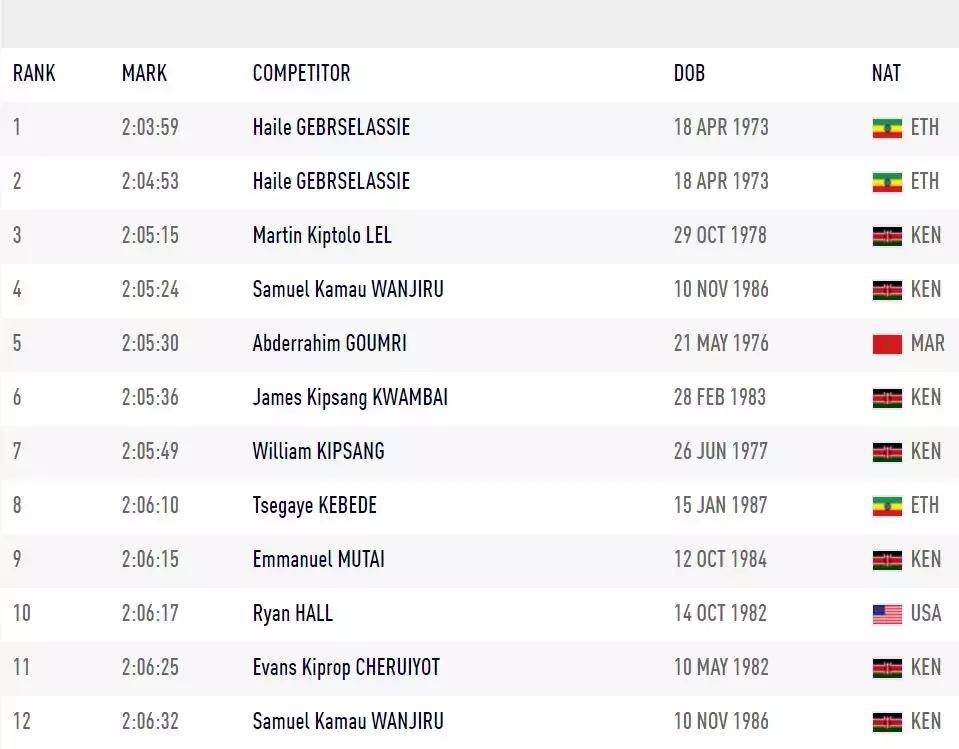Click the Morocco flag for Abderrahim GOUMRI
The image size is (959, 749).
[x=887, y=344]
